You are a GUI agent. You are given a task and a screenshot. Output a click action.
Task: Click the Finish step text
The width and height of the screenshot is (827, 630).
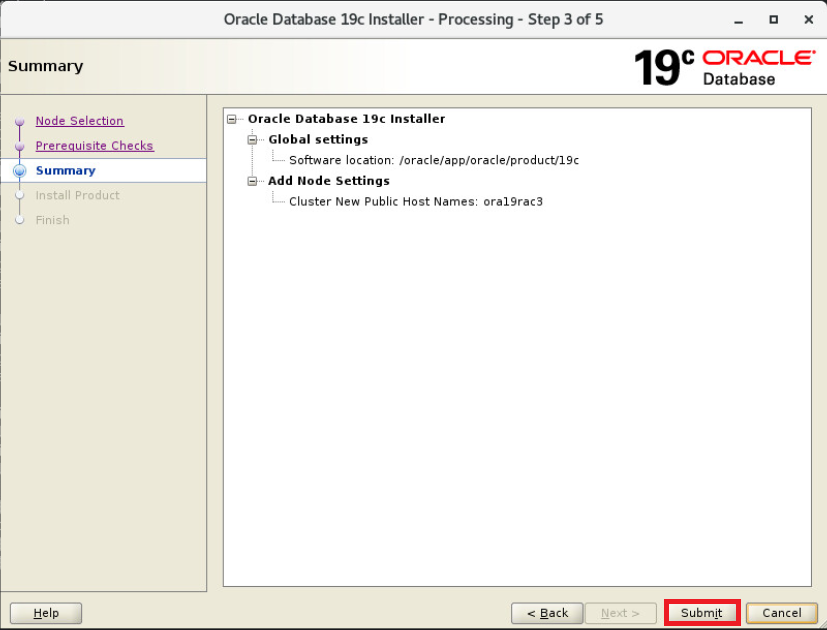[52, 220]
